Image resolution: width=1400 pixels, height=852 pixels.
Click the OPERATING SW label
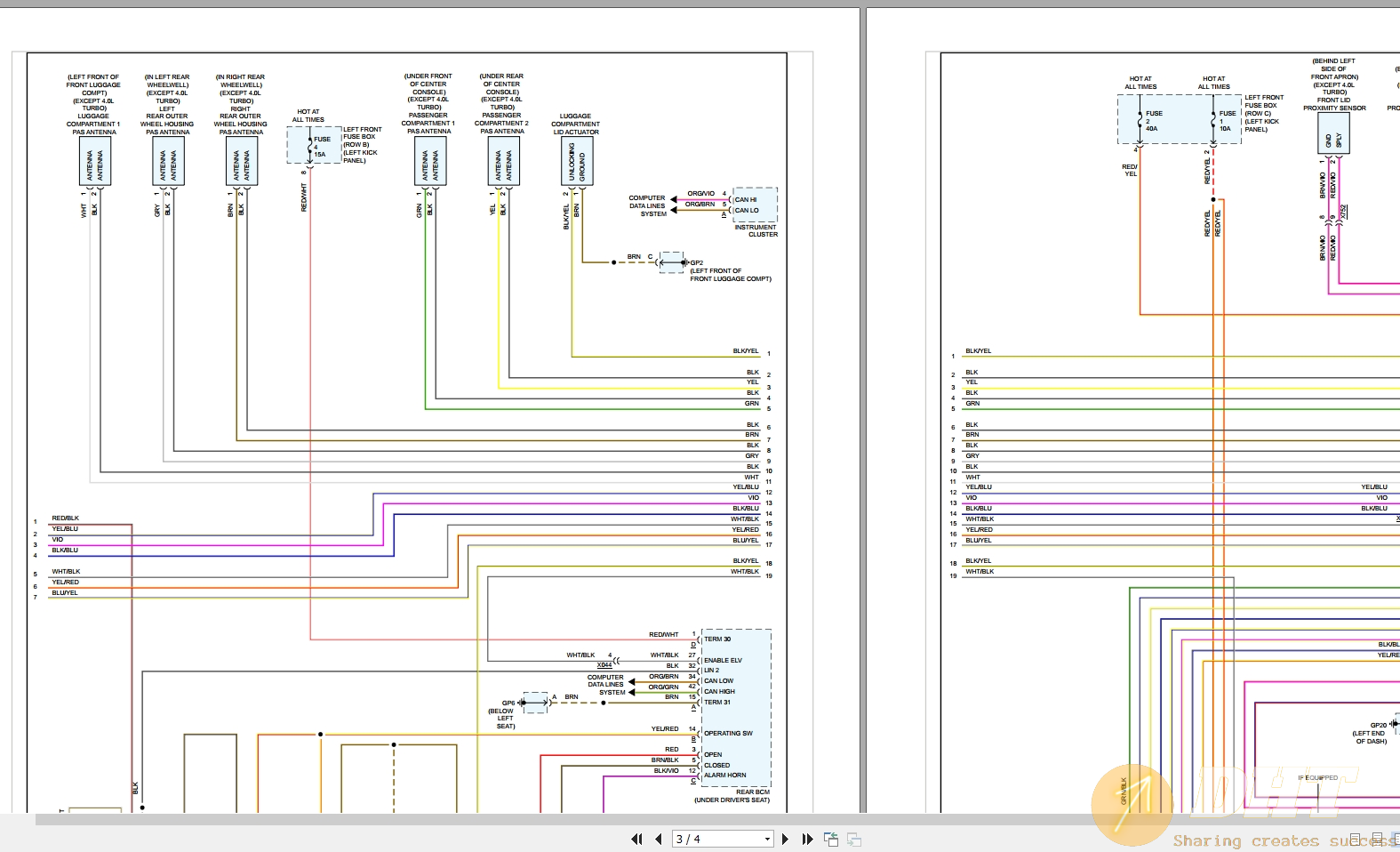pos(728,733)
